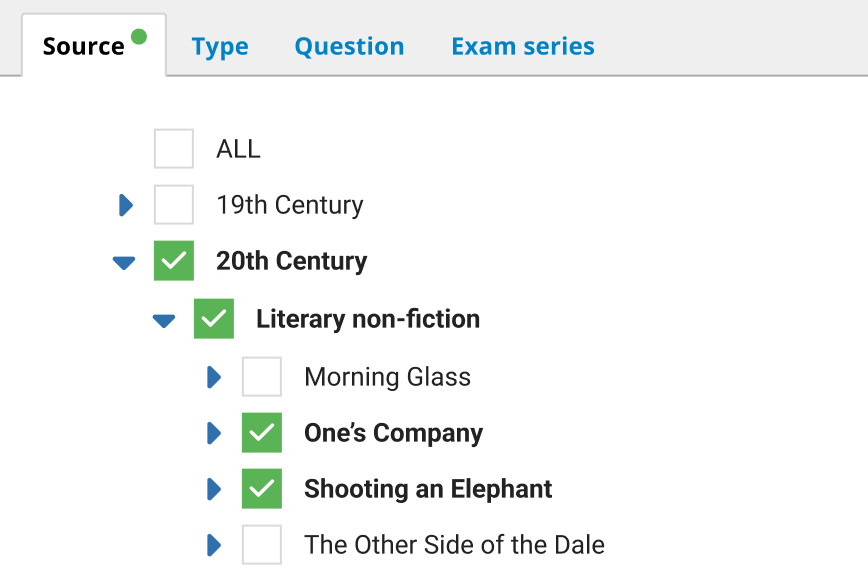The width and height of the screenshot is (868, 580).
Task: Expand the 19th Century tree node
Action: (x=126, y=205)
